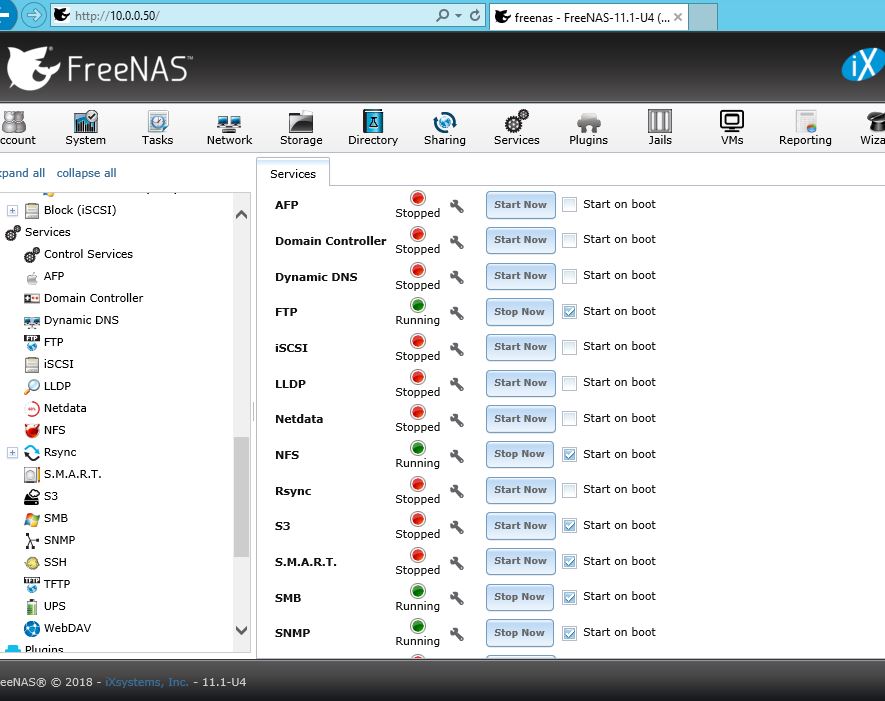Enable AFP Start on boot checkbox

pyautogui.click(x=569, y=204)
